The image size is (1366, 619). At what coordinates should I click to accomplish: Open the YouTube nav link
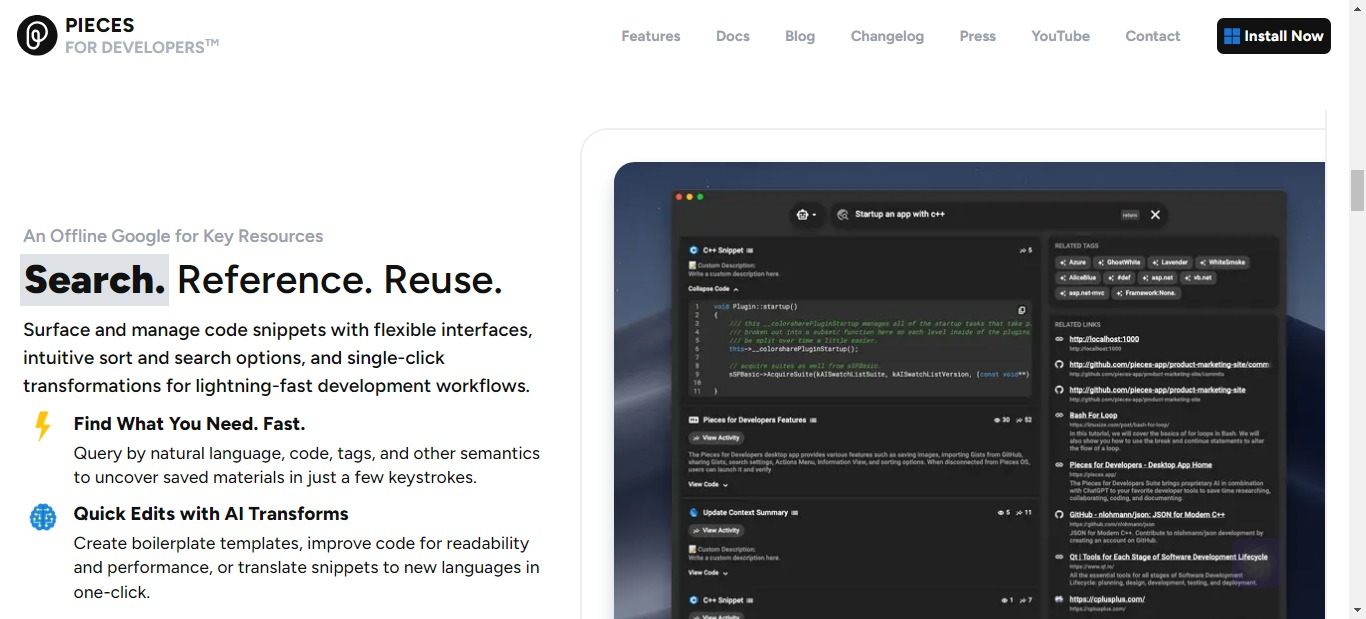coord(1061,36)
